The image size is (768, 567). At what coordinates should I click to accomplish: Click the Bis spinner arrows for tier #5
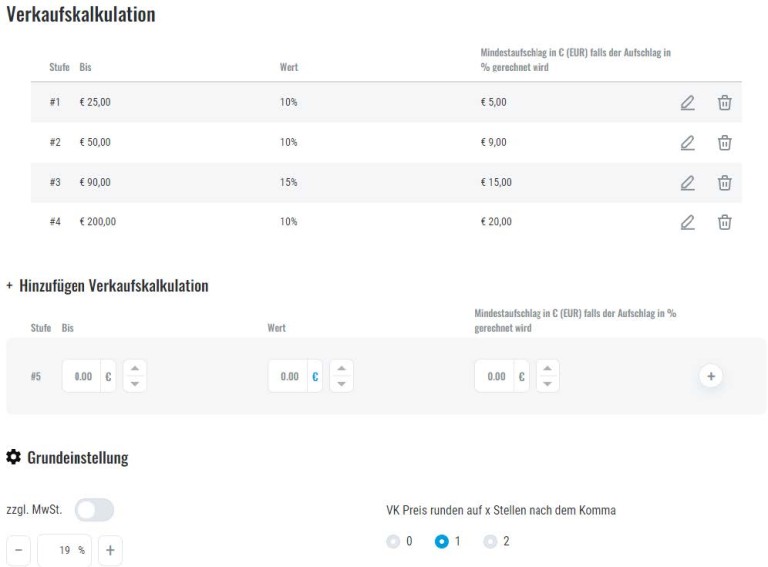click(x=135, y=376)
